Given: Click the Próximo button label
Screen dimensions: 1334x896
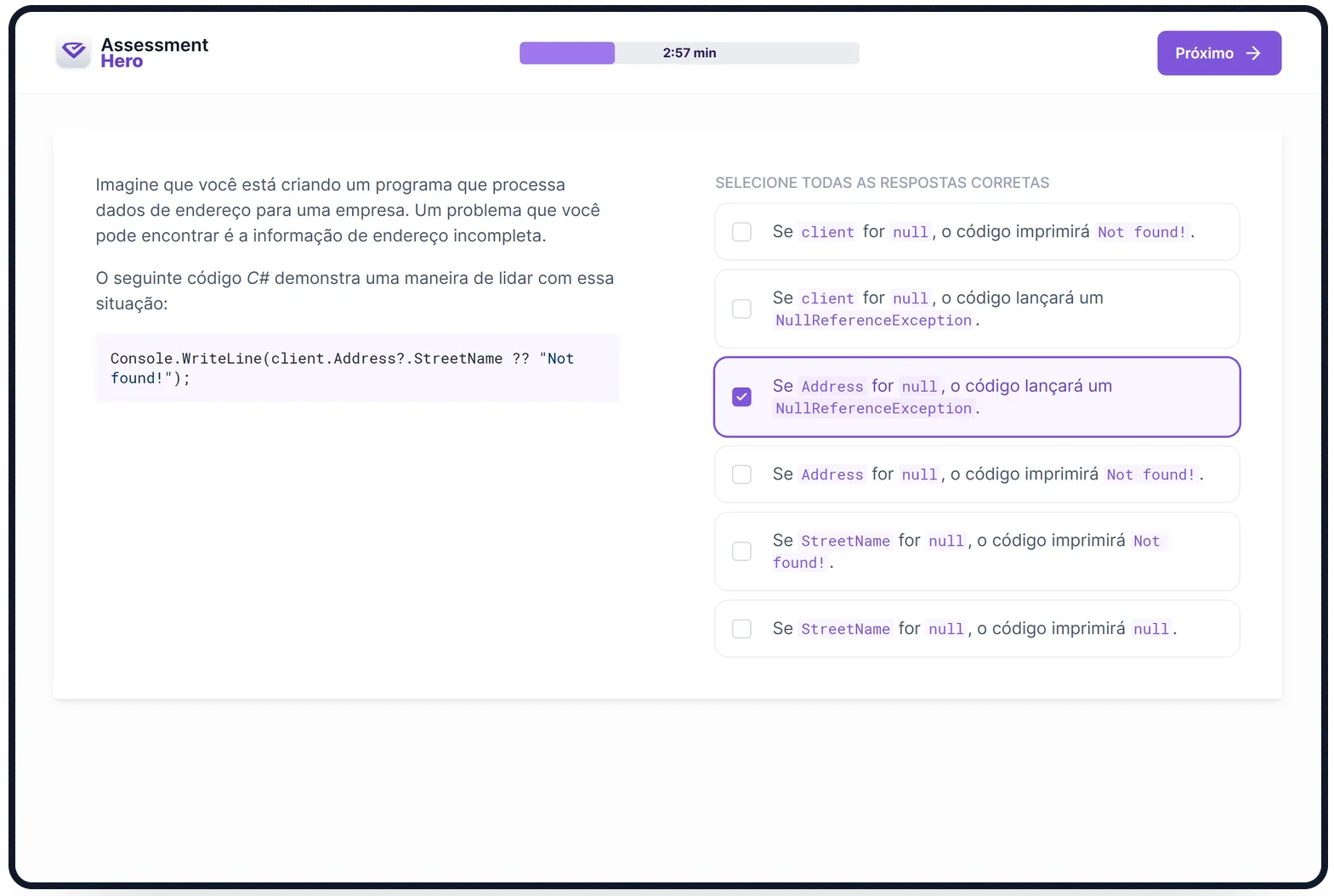Looking at the screenshot, I should (x=1204, y=54).
